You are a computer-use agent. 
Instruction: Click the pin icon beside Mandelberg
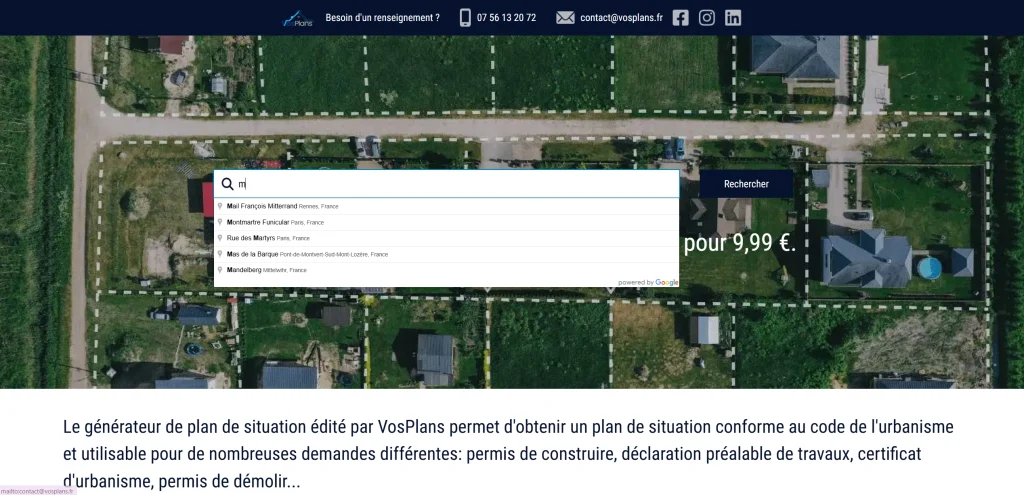click(x=220, y=270)
